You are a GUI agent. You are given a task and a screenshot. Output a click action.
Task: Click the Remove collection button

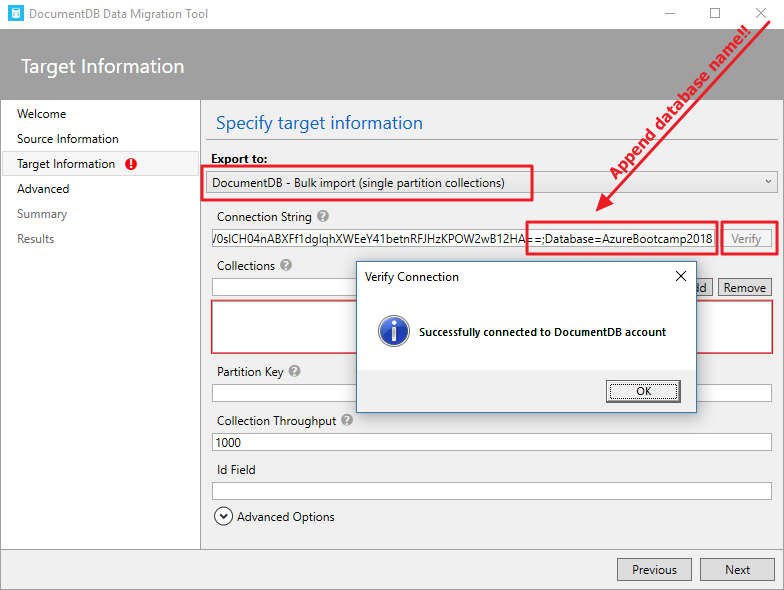pos(744,288)
